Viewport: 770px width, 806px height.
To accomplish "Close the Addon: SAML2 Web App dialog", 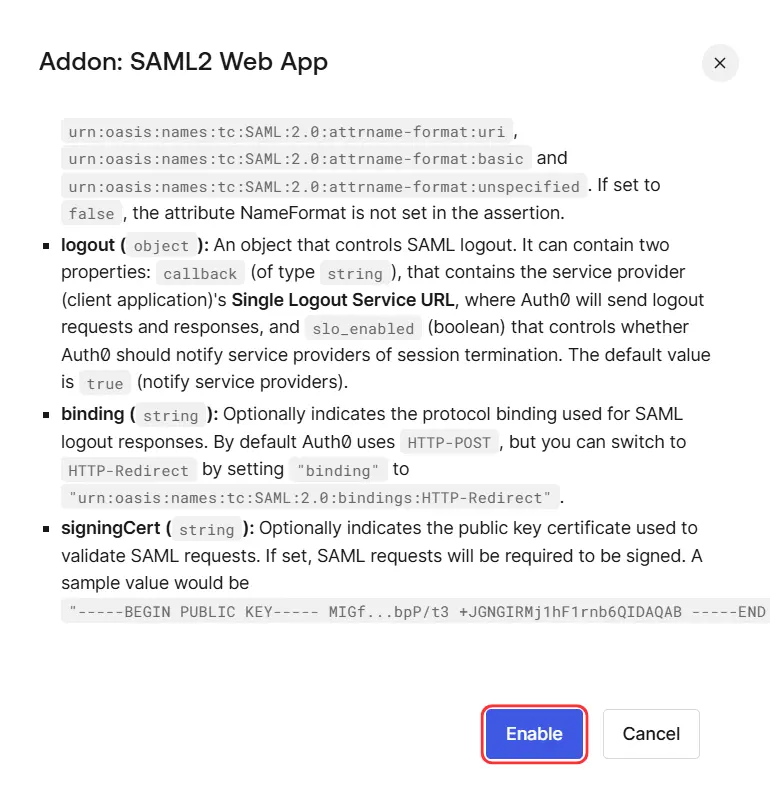I will coord(719,63).
